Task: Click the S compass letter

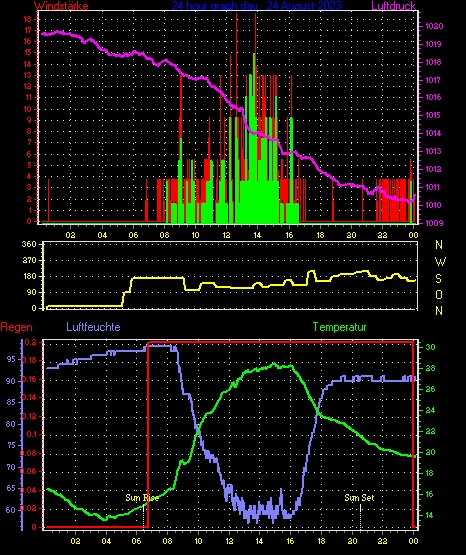Action: [x=439, y=279]
